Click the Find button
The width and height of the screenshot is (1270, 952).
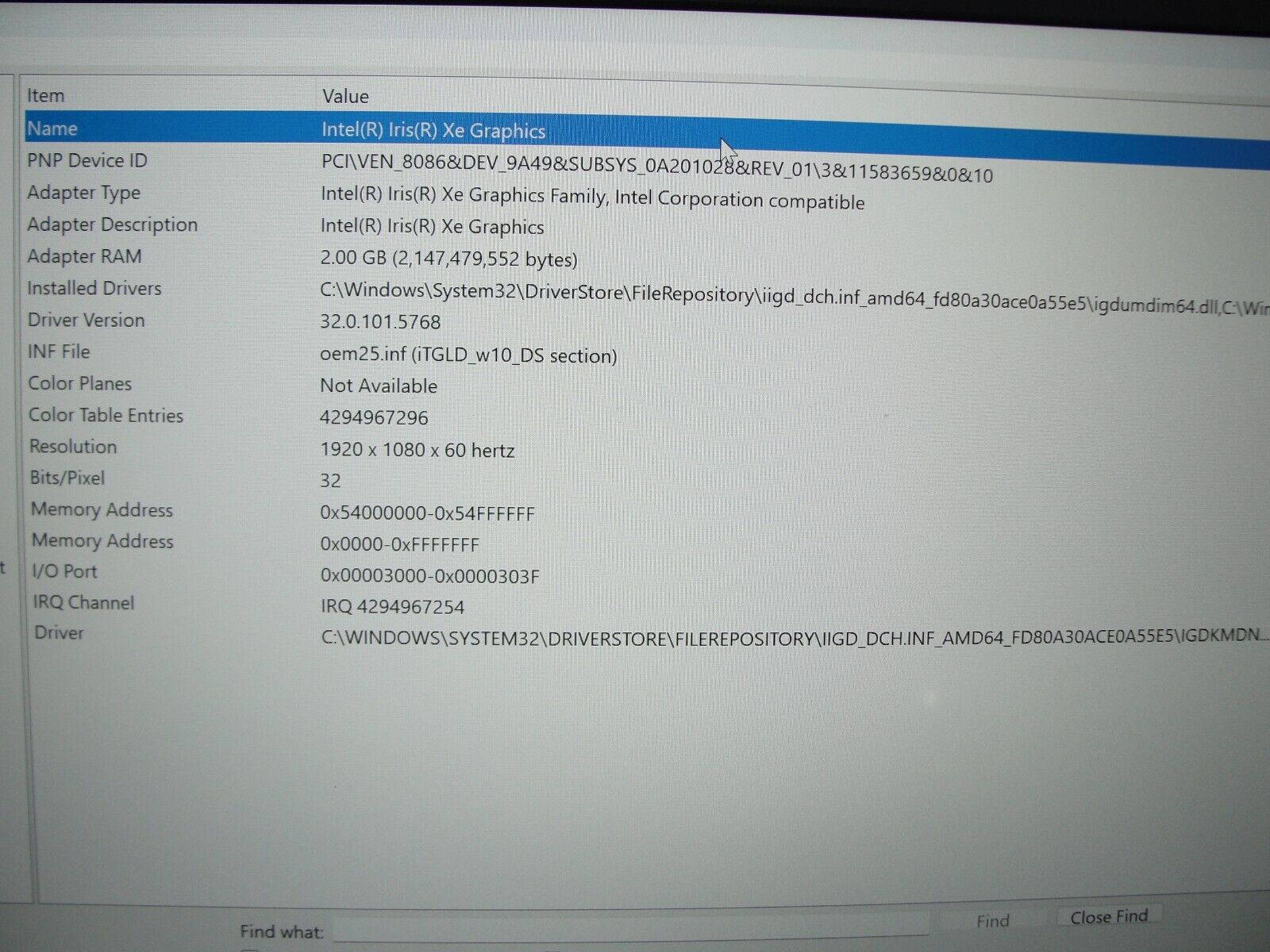pos(993,921)
